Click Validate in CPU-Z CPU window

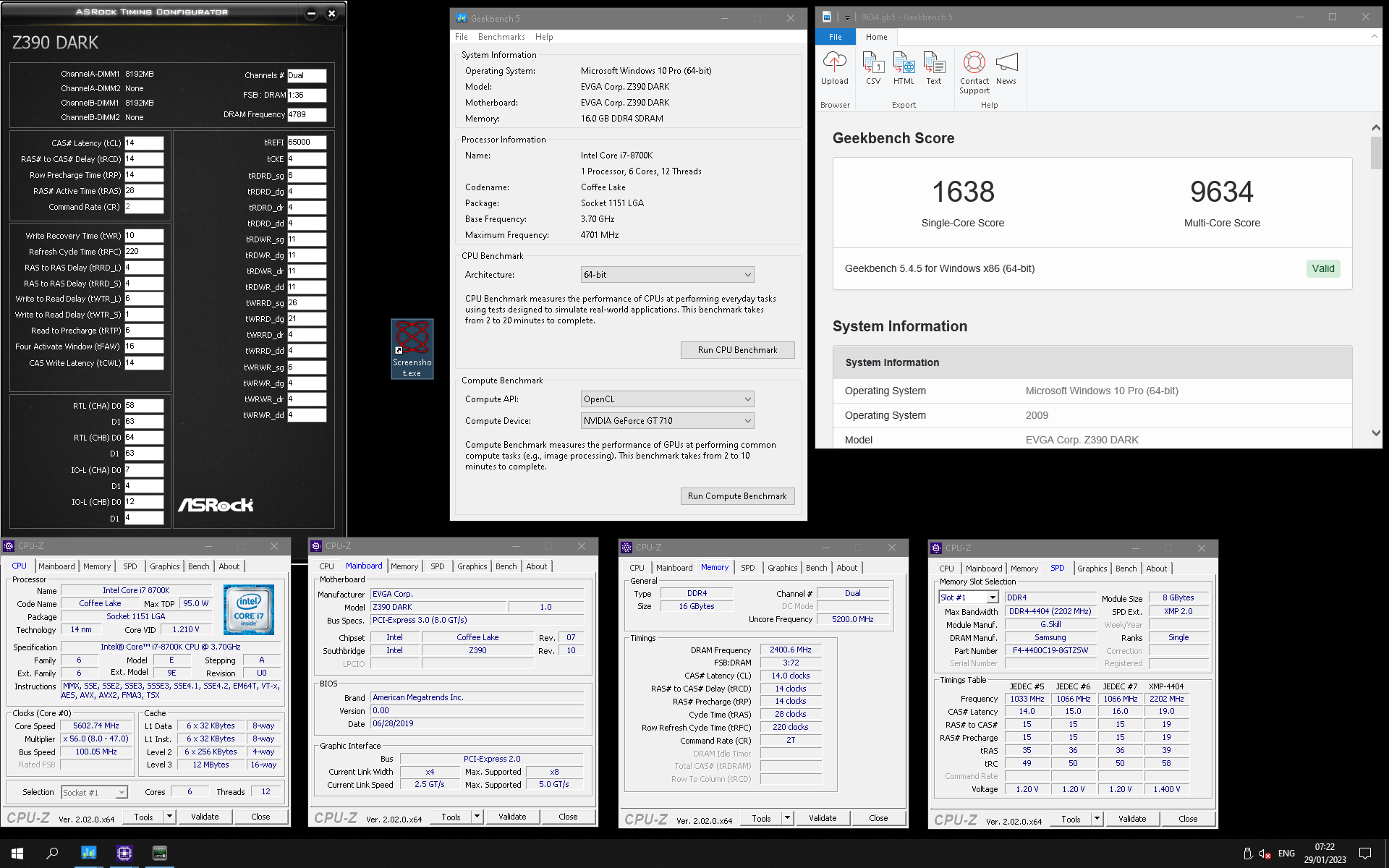[x=205, y=817]
